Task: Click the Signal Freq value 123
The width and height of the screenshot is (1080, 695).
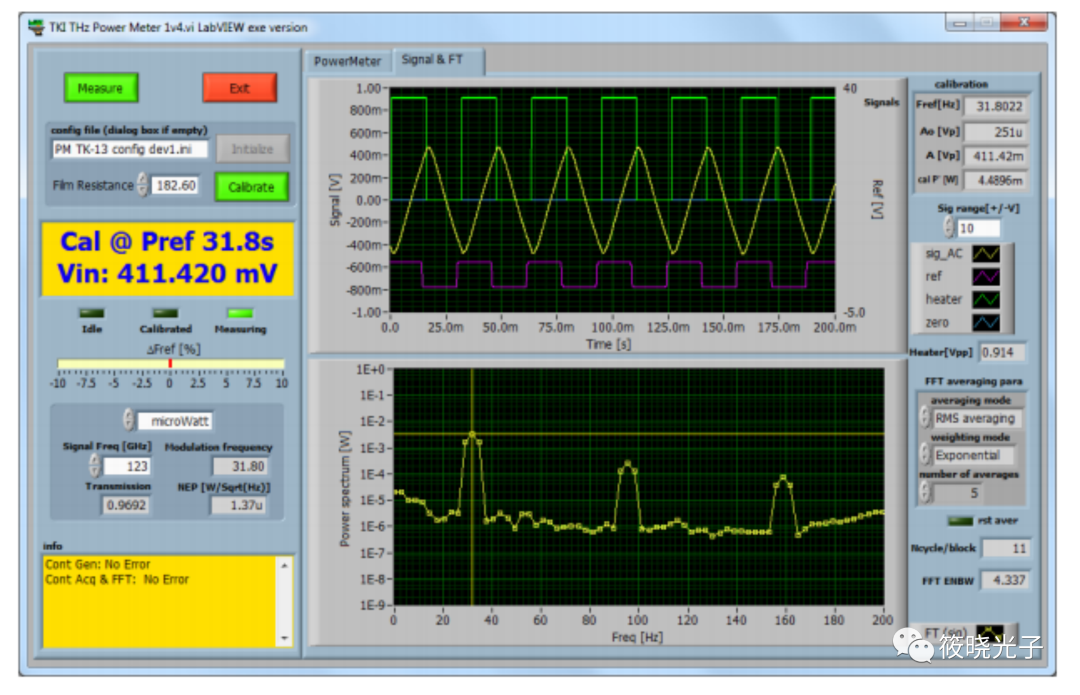Action: coord(127,466)
